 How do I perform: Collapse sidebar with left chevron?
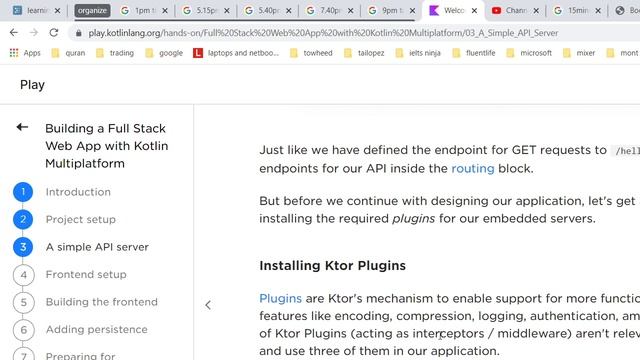click(x=208, y=305)
